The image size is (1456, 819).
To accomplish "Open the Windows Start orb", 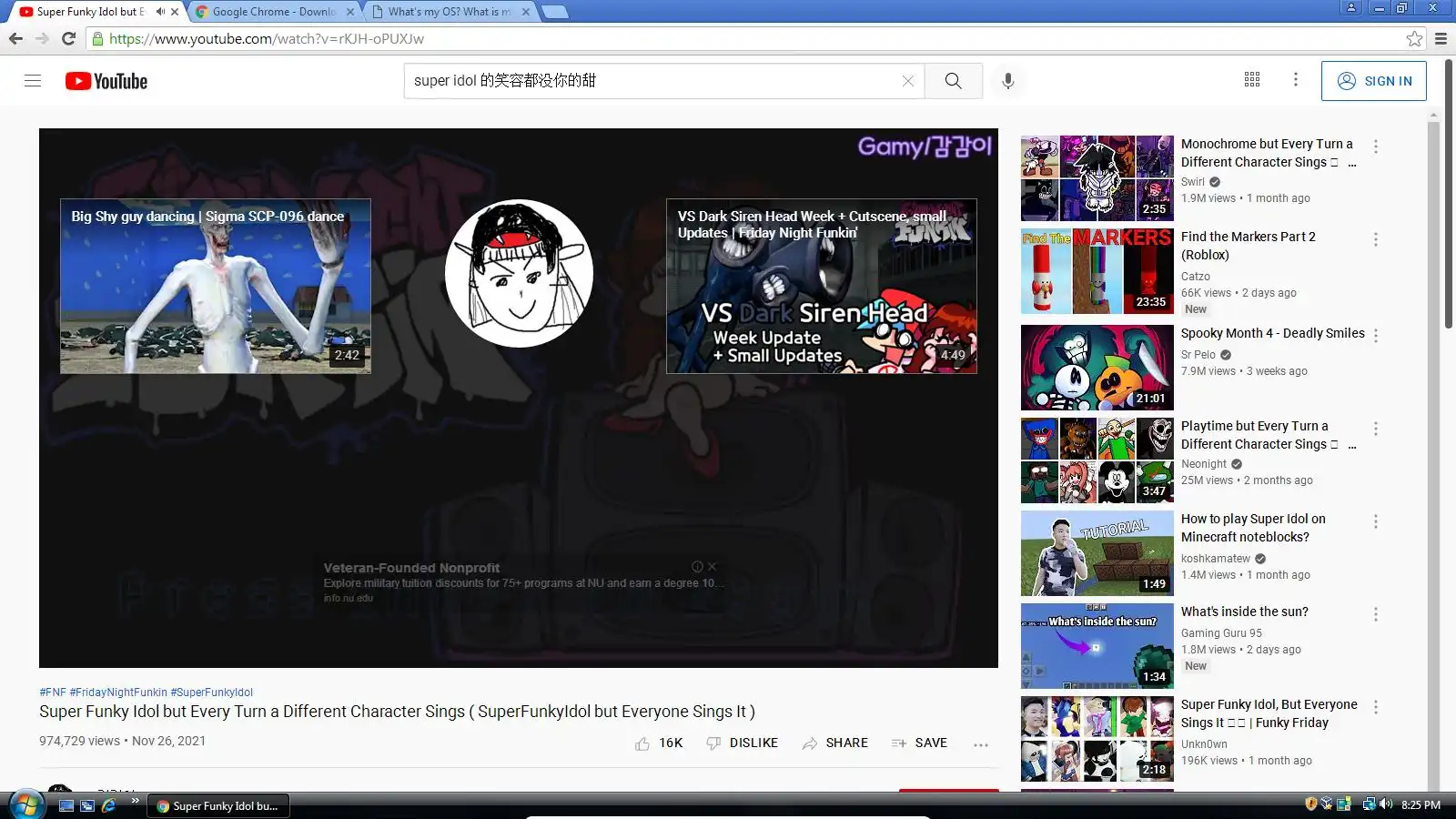I will click(x=25, y=804).
